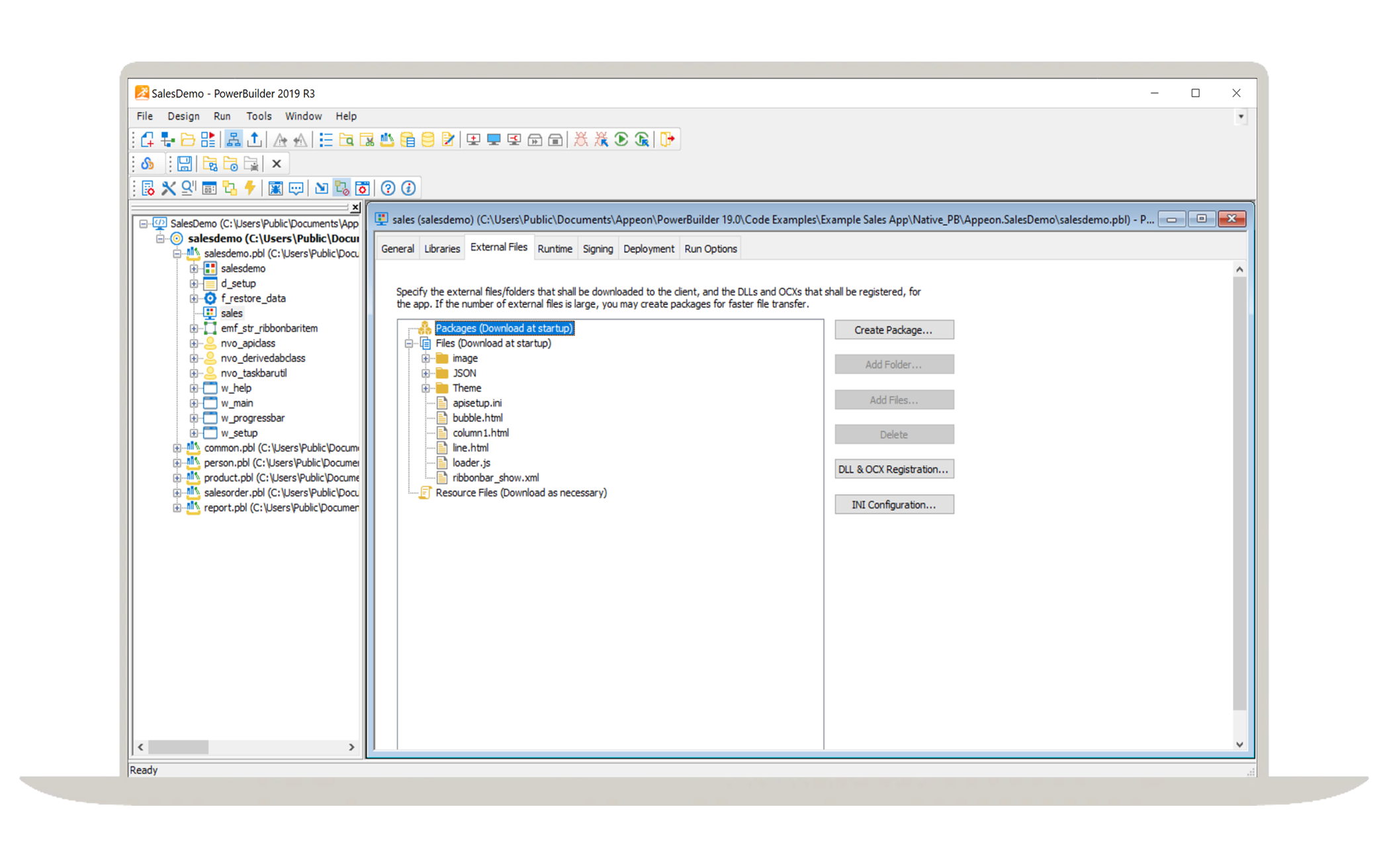
Task: Open the file editor pencil icon
Action: coord(449,140)
